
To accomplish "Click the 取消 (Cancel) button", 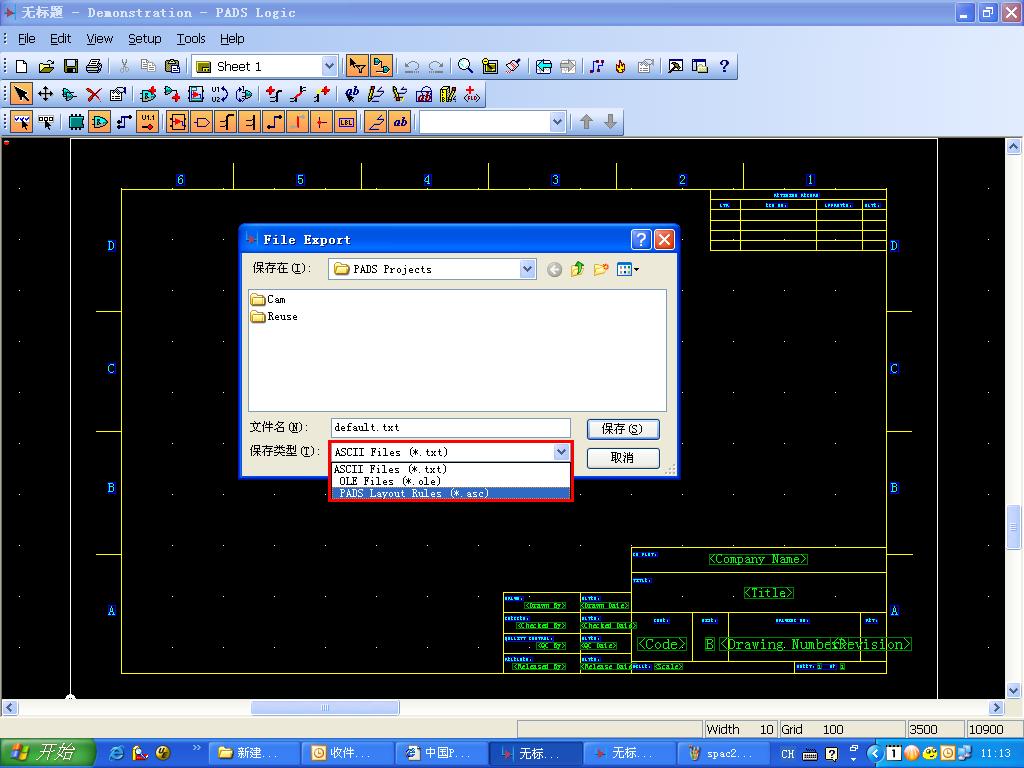I will click(x=622, y=457).
